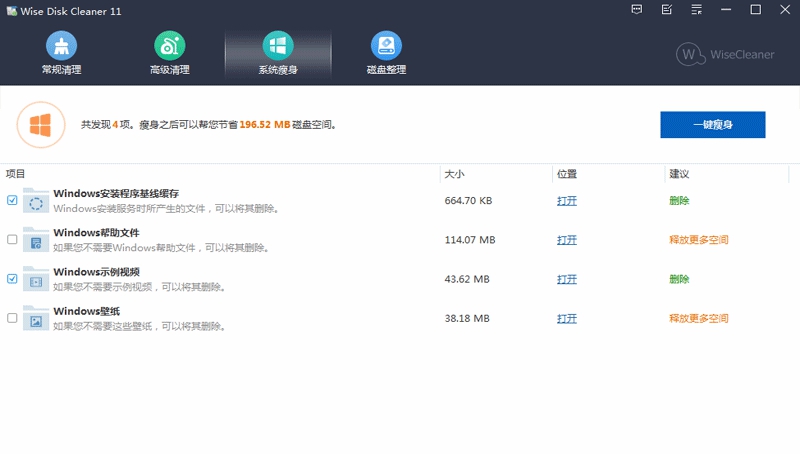Screen dimensions: 800x454
Task: Open location of Windows示例视频 via 打开
Action: 567,280
